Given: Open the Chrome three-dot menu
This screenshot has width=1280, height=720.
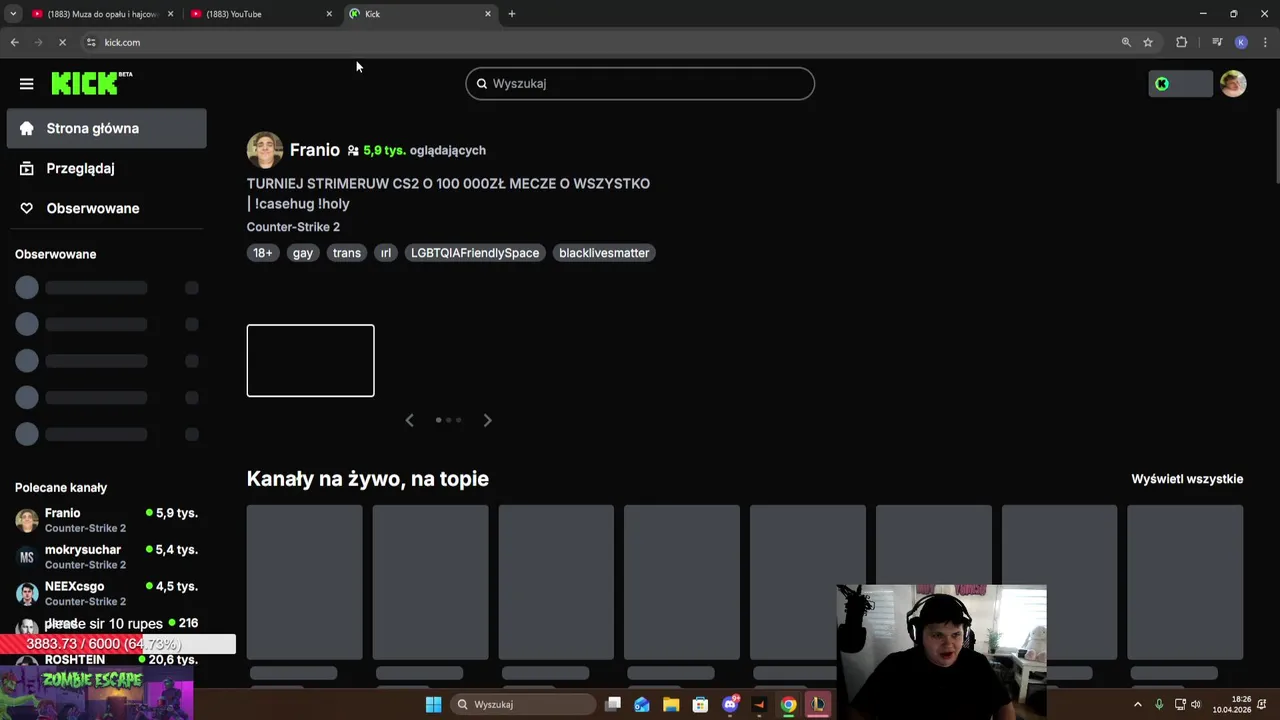Looking at the screenshot, I should (1266, 42).
